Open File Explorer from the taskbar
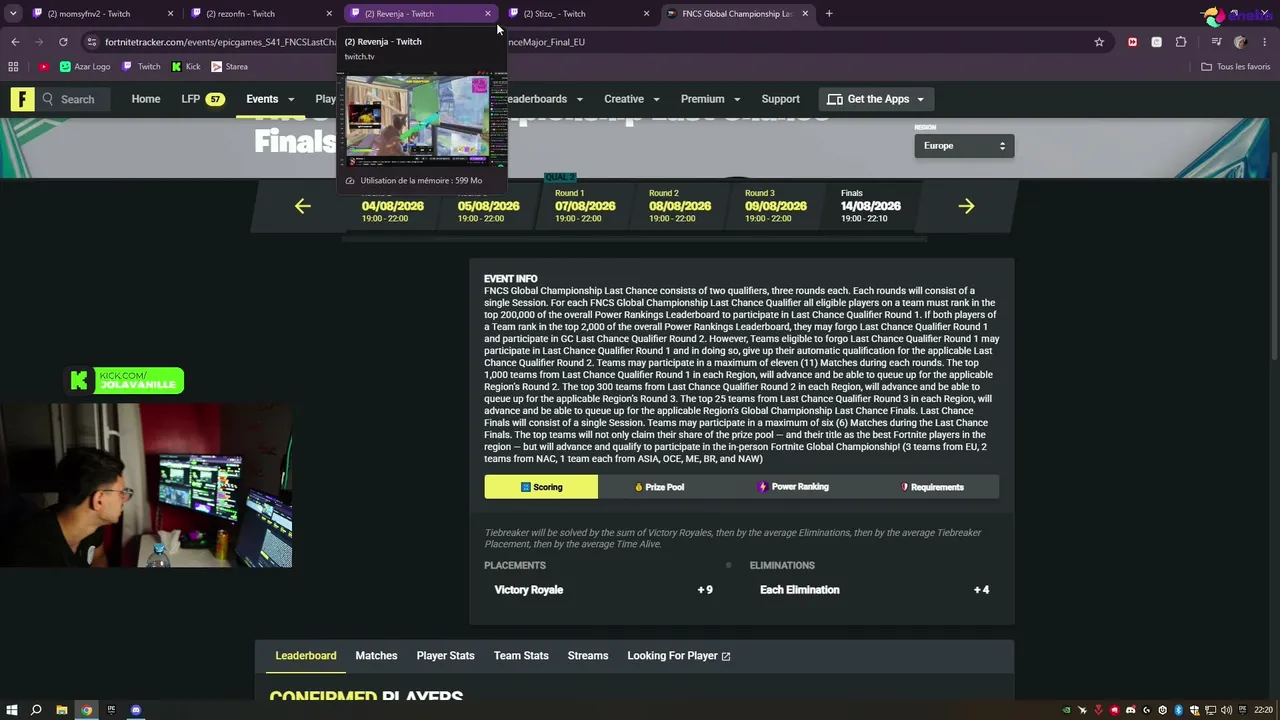1280x720 pixels. point(61,710)
